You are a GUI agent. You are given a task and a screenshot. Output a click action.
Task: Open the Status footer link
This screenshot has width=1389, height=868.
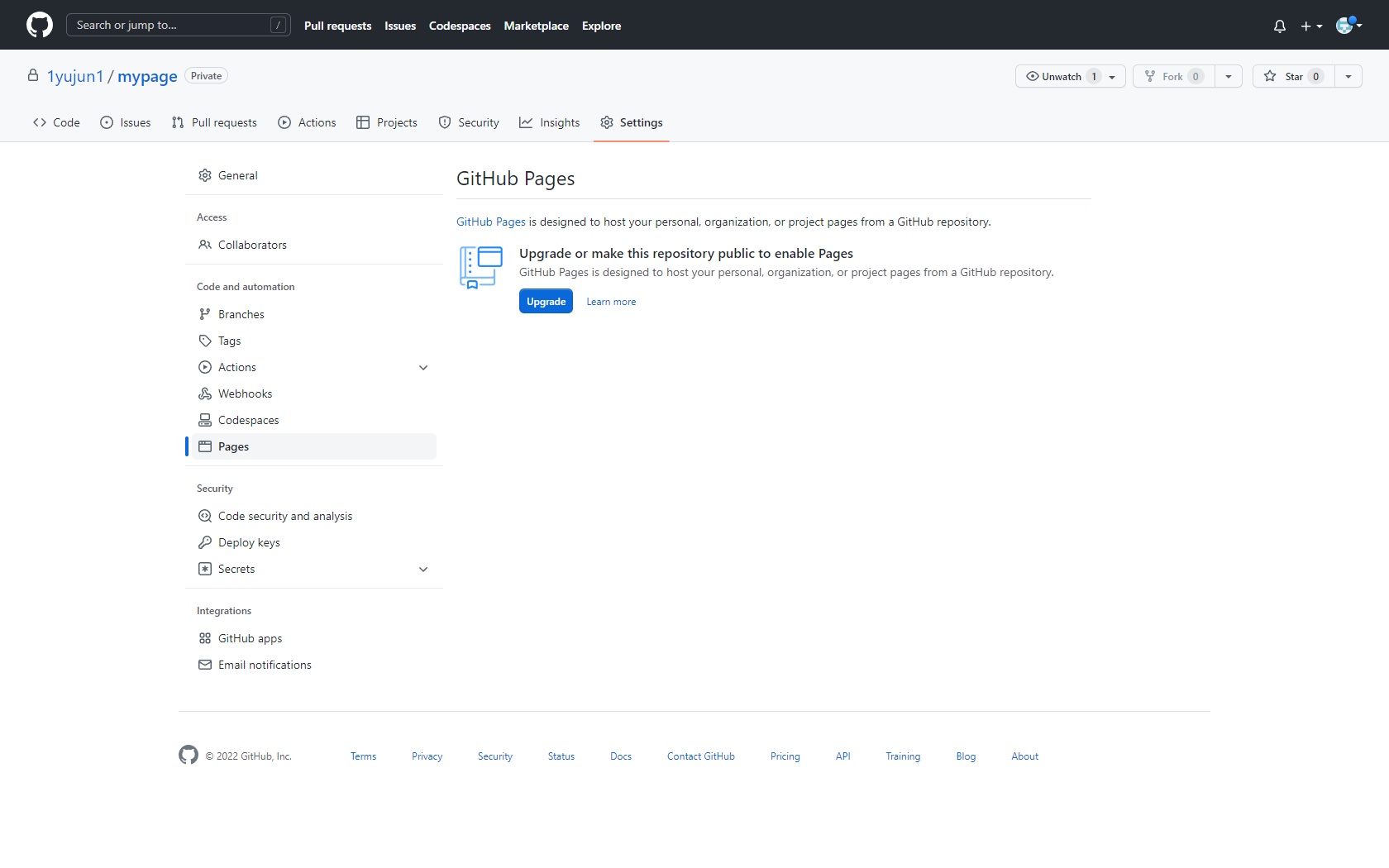click(561, 756)
